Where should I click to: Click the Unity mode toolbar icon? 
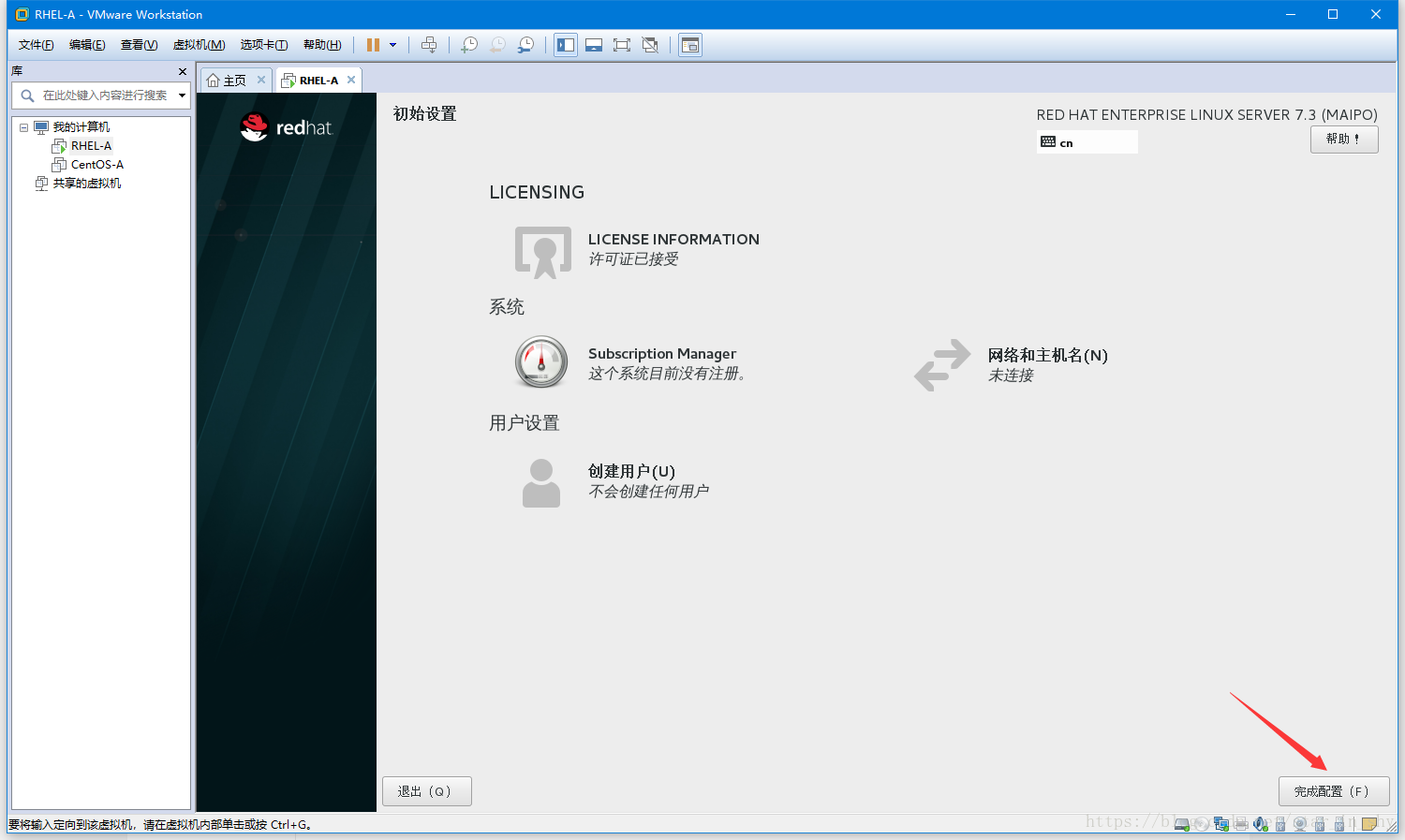[650, 45]
